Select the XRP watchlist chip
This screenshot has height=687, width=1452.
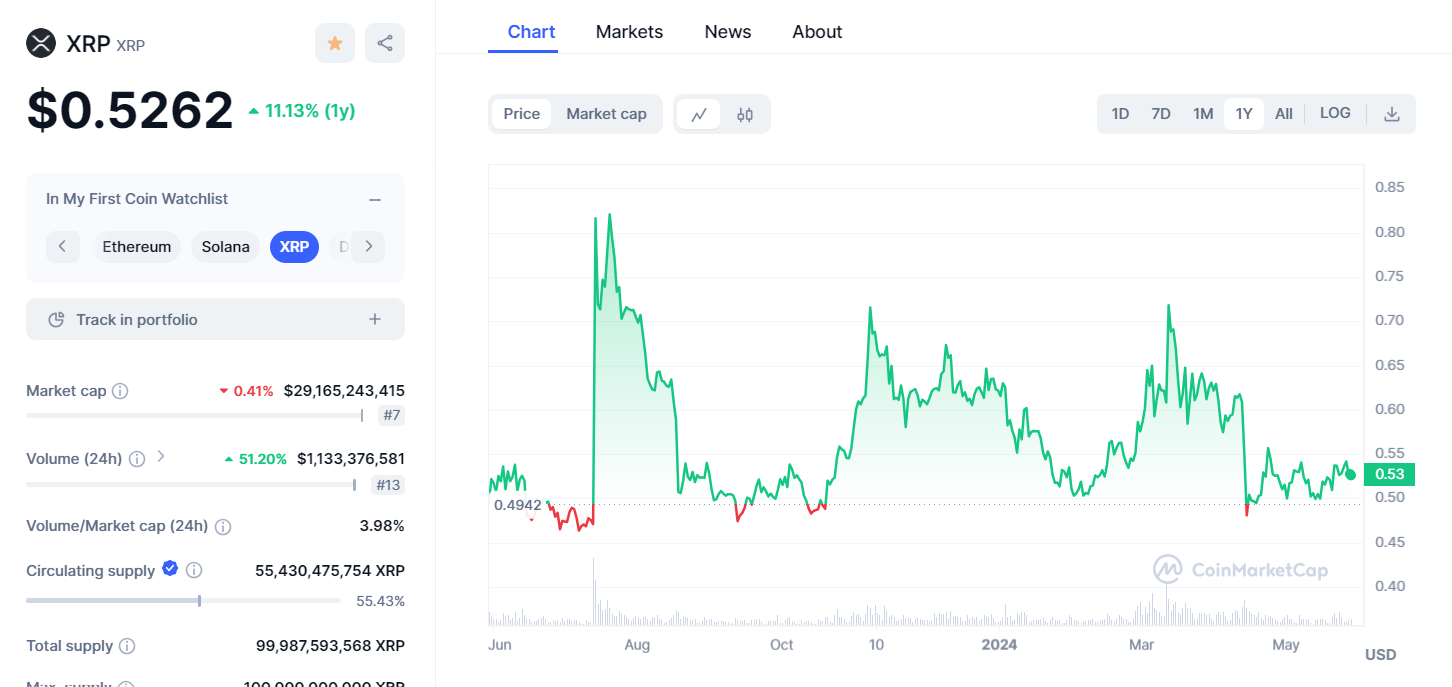click(x=294, y=247)
